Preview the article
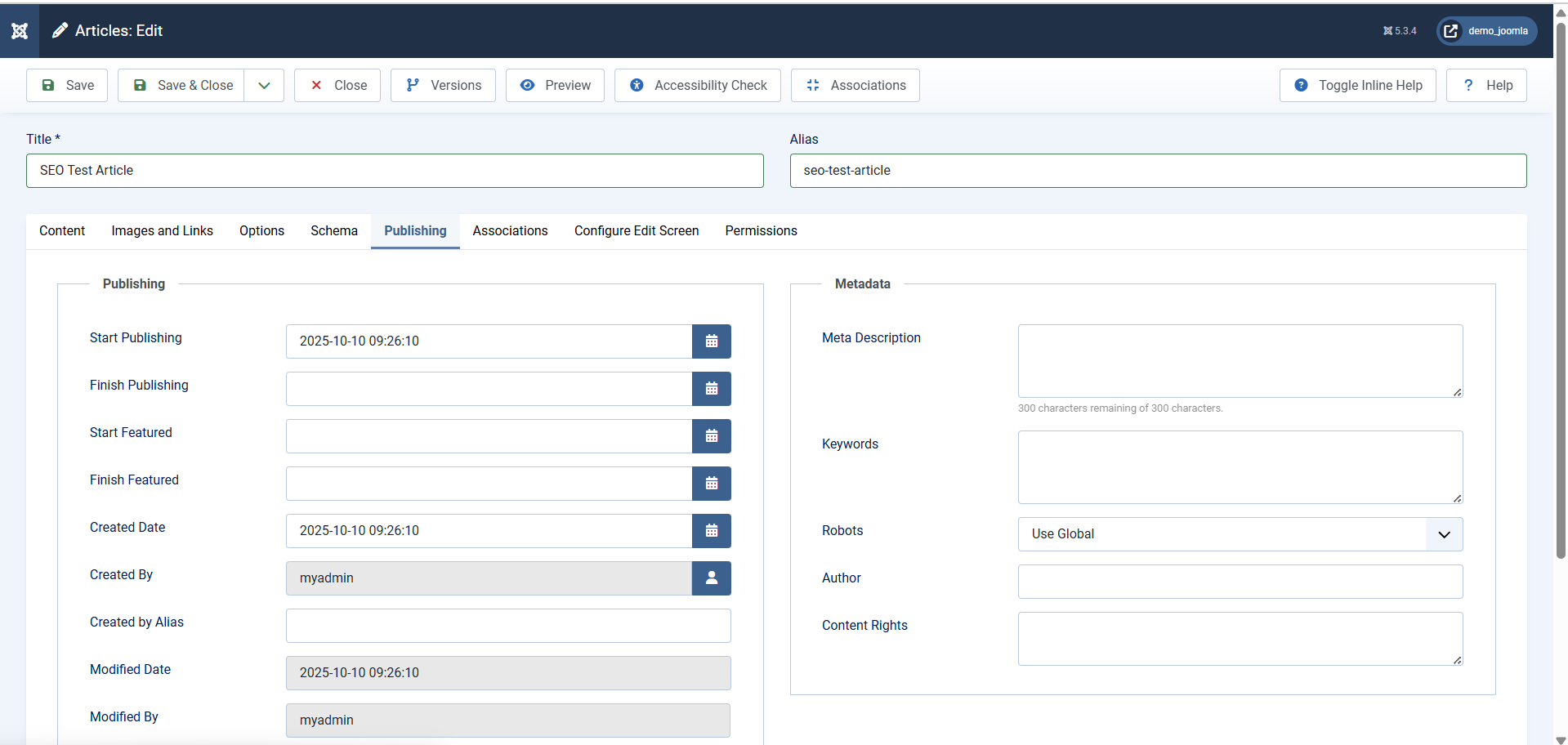 [555, 86]
